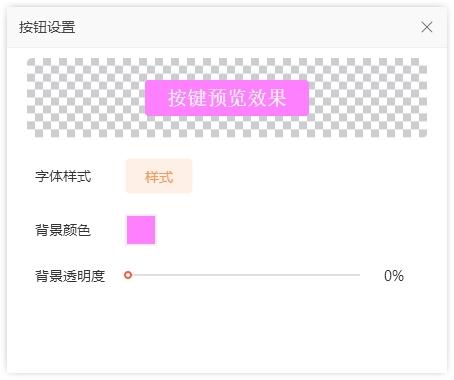
Task: Click the 背景透明度 label
Action: click(x=70, y=276)
